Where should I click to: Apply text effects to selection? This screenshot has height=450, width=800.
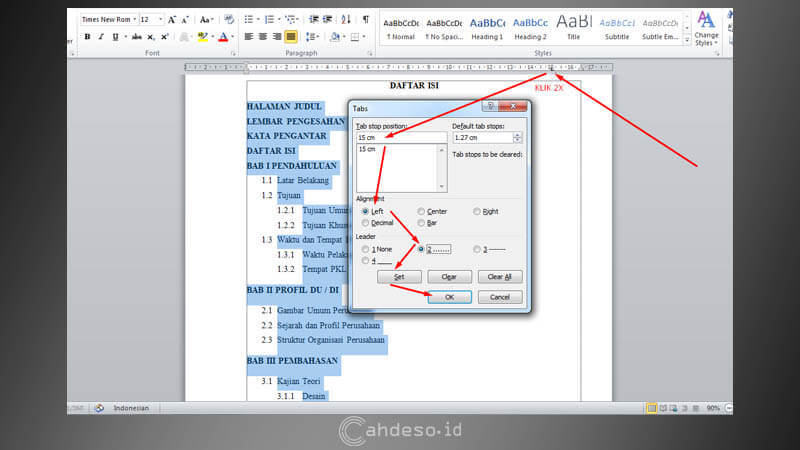click(x=184, y=37)
